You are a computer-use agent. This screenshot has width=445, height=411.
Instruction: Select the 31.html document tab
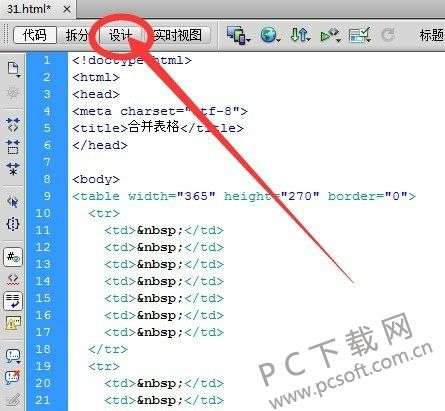(29, 9)
